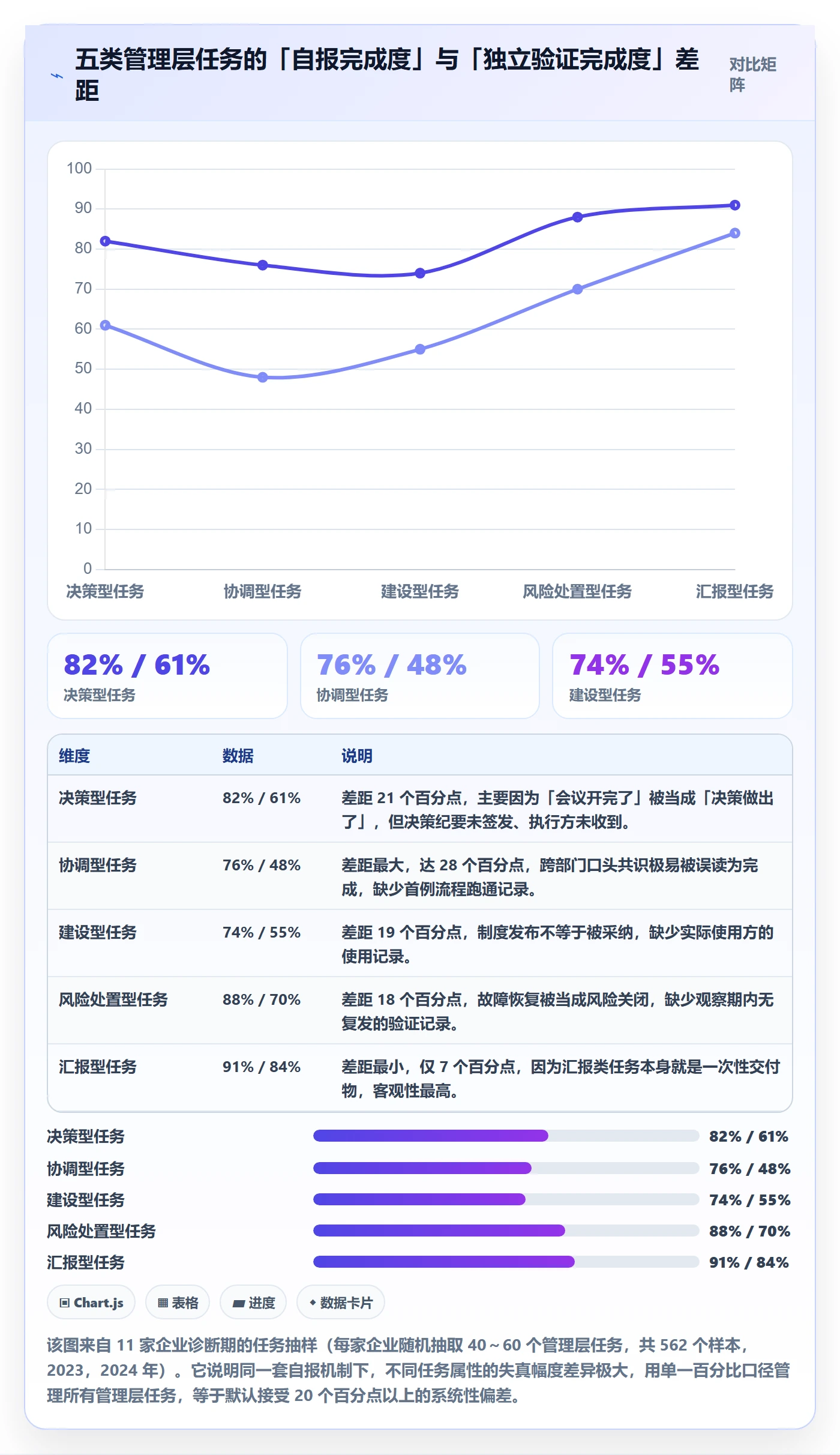Open the 74% / 55% 建设型任务 card
This screenshot has width=840, height=1455.
(x=673, y=676)
